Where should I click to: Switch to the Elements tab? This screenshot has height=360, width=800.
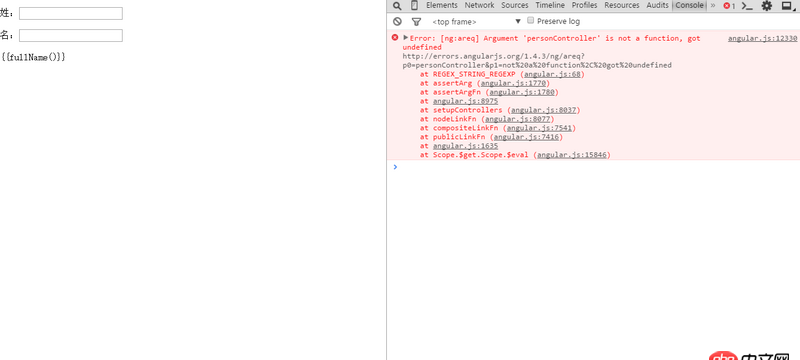442,5
